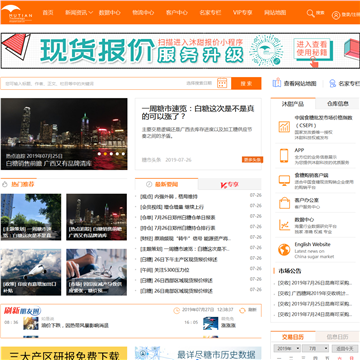Click the orange 搜索 button
This screenshot has width=360, height=360.
[x=246, y=83]
